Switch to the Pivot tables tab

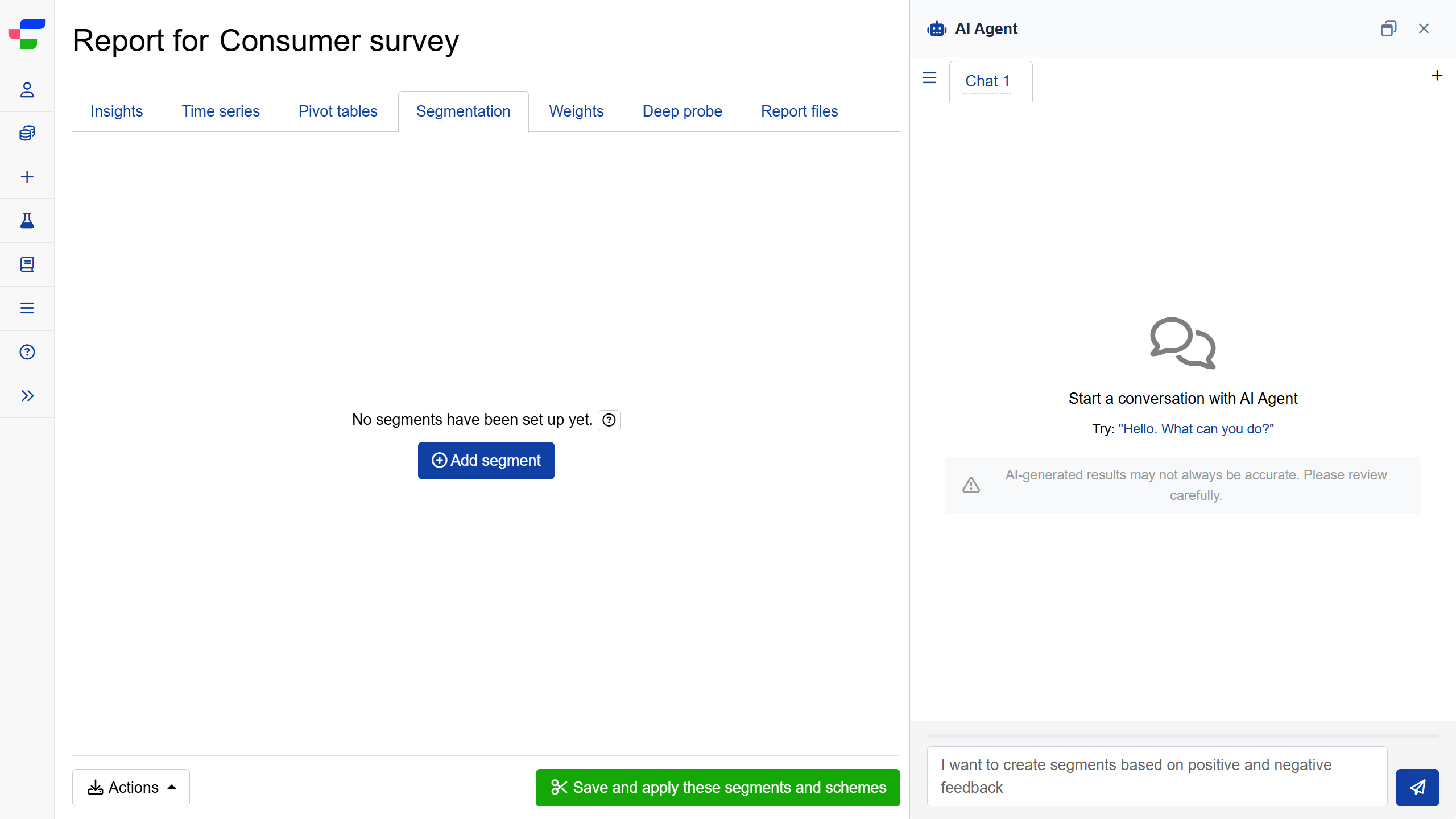pyautogui.click(x=338, y=111)
